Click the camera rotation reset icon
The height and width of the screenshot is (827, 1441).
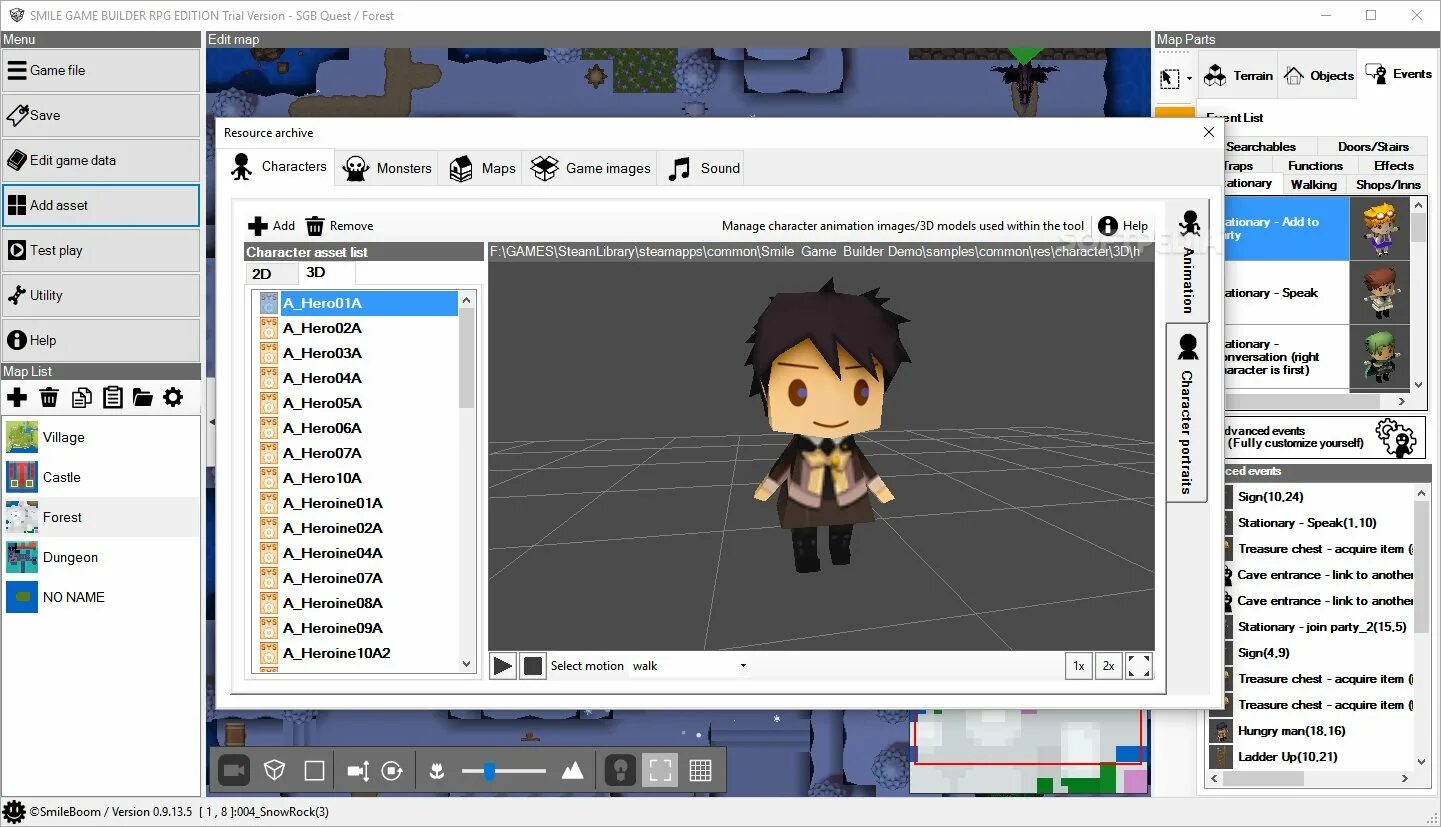(392, 770)
